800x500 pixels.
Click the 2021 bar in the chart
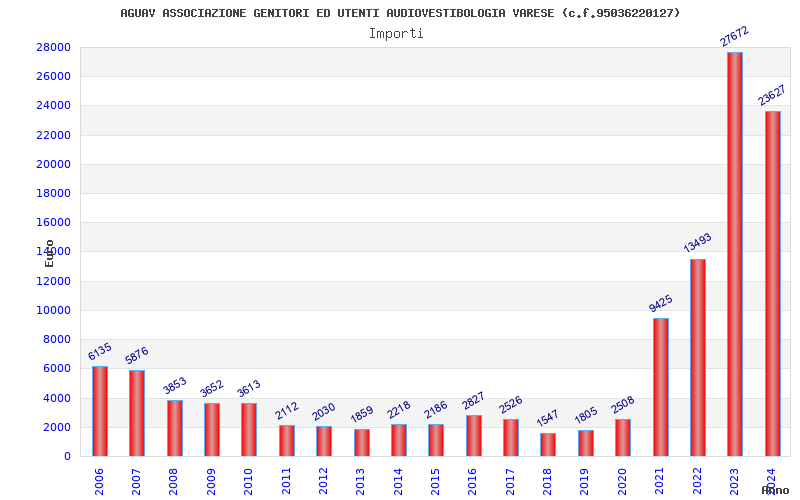(661, 387)
